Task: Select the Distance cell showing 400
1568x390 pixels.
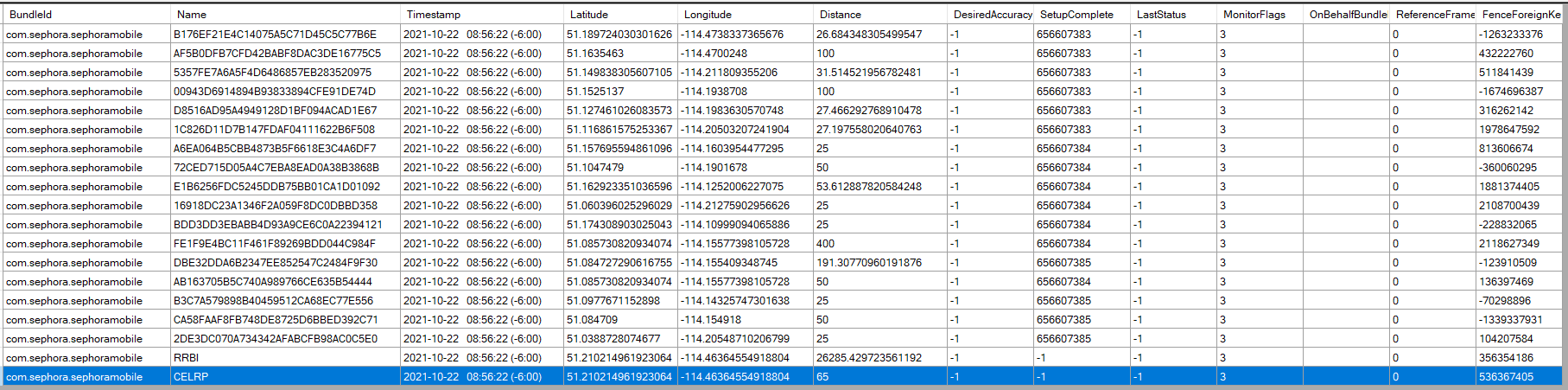Action: pyautogui.click(x=826, y=244)
